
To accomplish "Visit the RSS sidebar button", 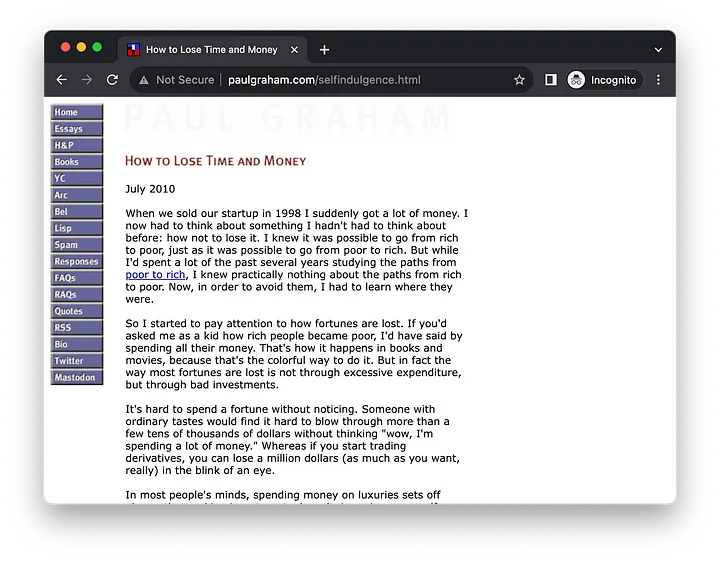I will click(x=77, y=327).
